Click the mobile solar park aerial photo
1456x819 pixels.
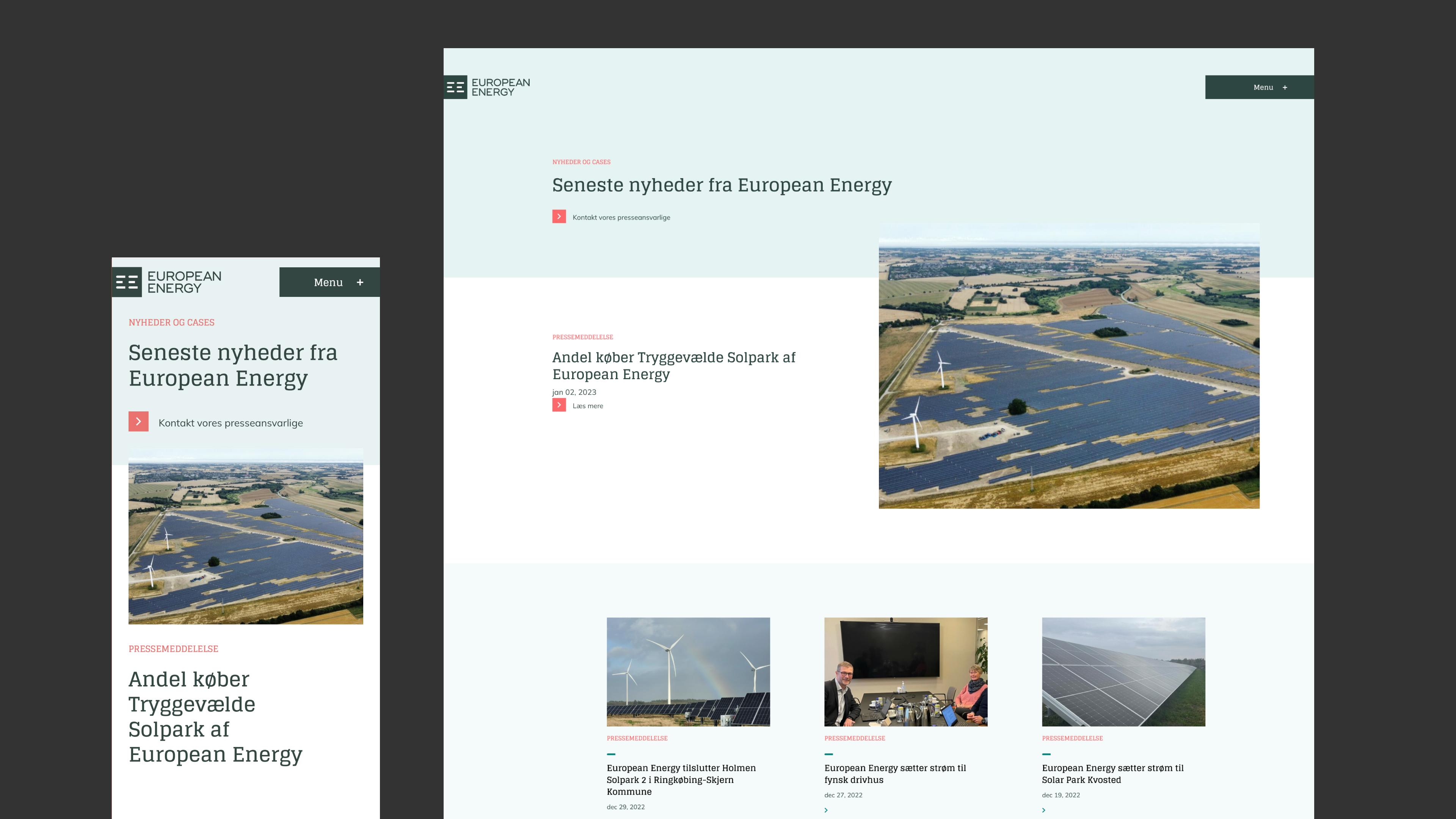click(x=246, y=537)
